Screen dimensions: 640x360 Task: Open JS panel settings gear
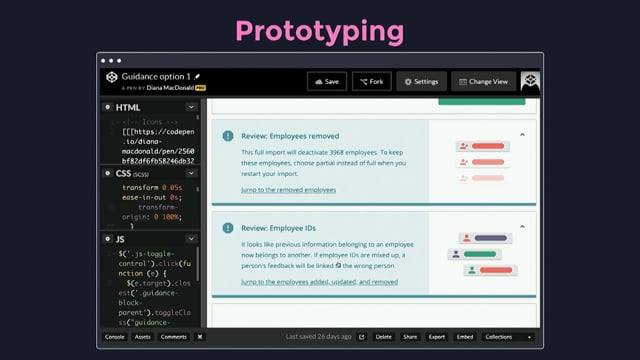pyautogui.click(x=108, y=239)
